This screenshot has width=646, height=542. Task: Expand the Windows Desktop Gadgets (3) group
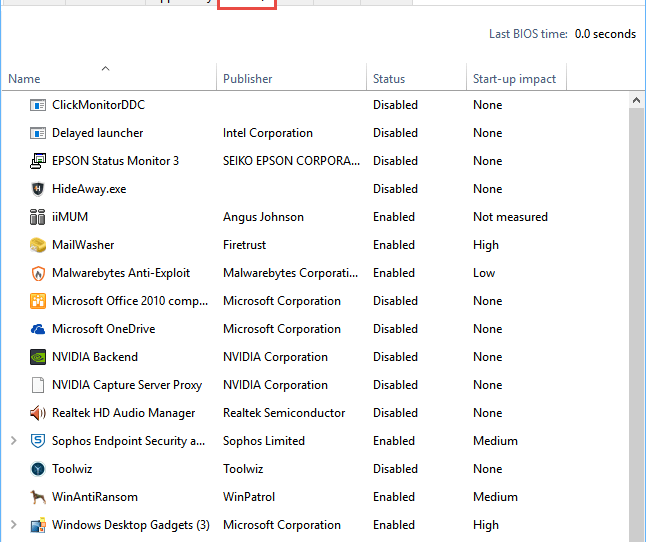tap(14, 525)
